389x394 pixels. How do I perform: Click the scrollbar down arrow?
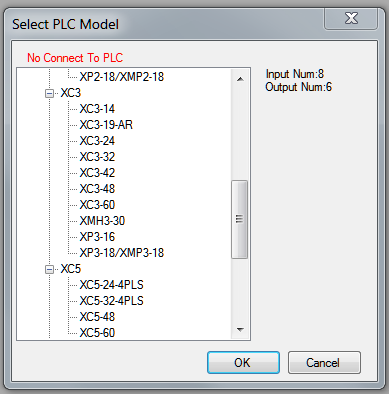(x=240, y=330)
